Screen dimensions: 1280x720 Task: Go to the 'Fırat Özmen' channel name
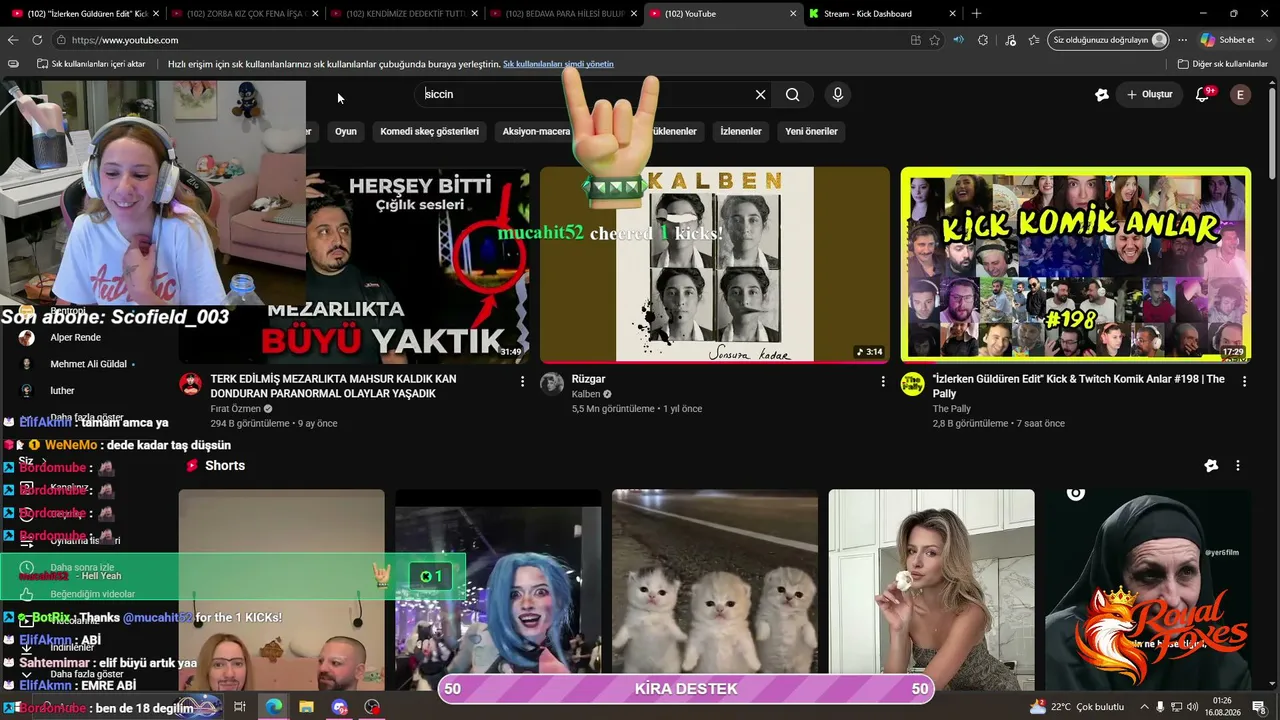[x=235, y=409]
